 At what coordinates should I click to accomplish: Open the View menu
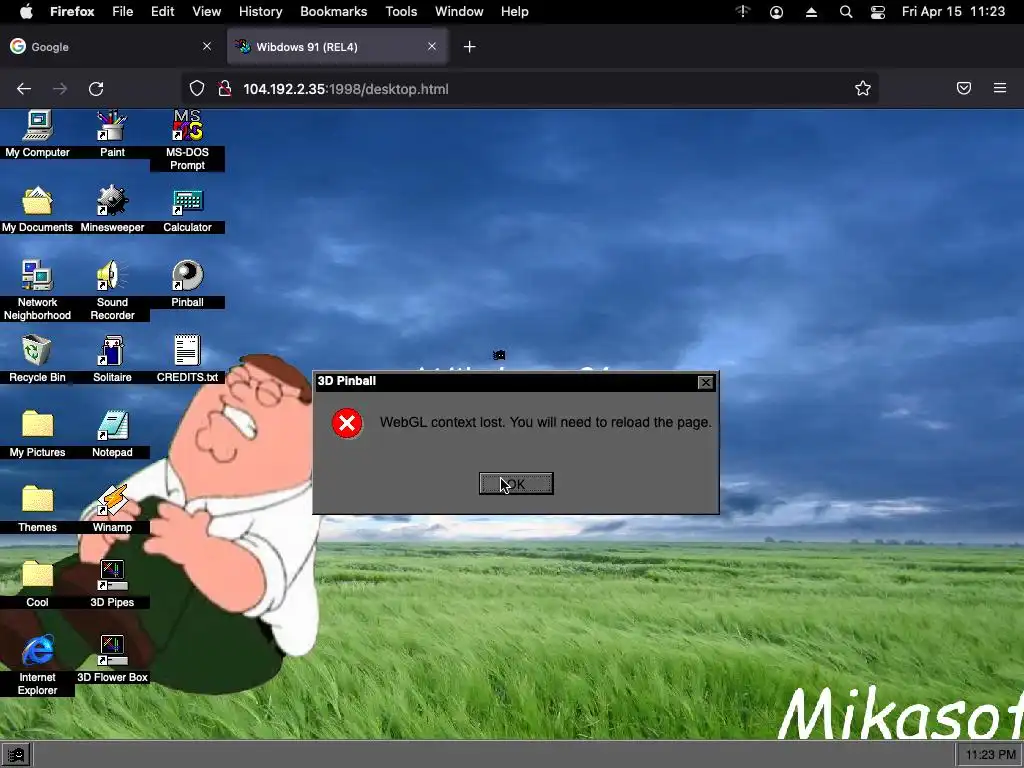click(x=206, y=12)
